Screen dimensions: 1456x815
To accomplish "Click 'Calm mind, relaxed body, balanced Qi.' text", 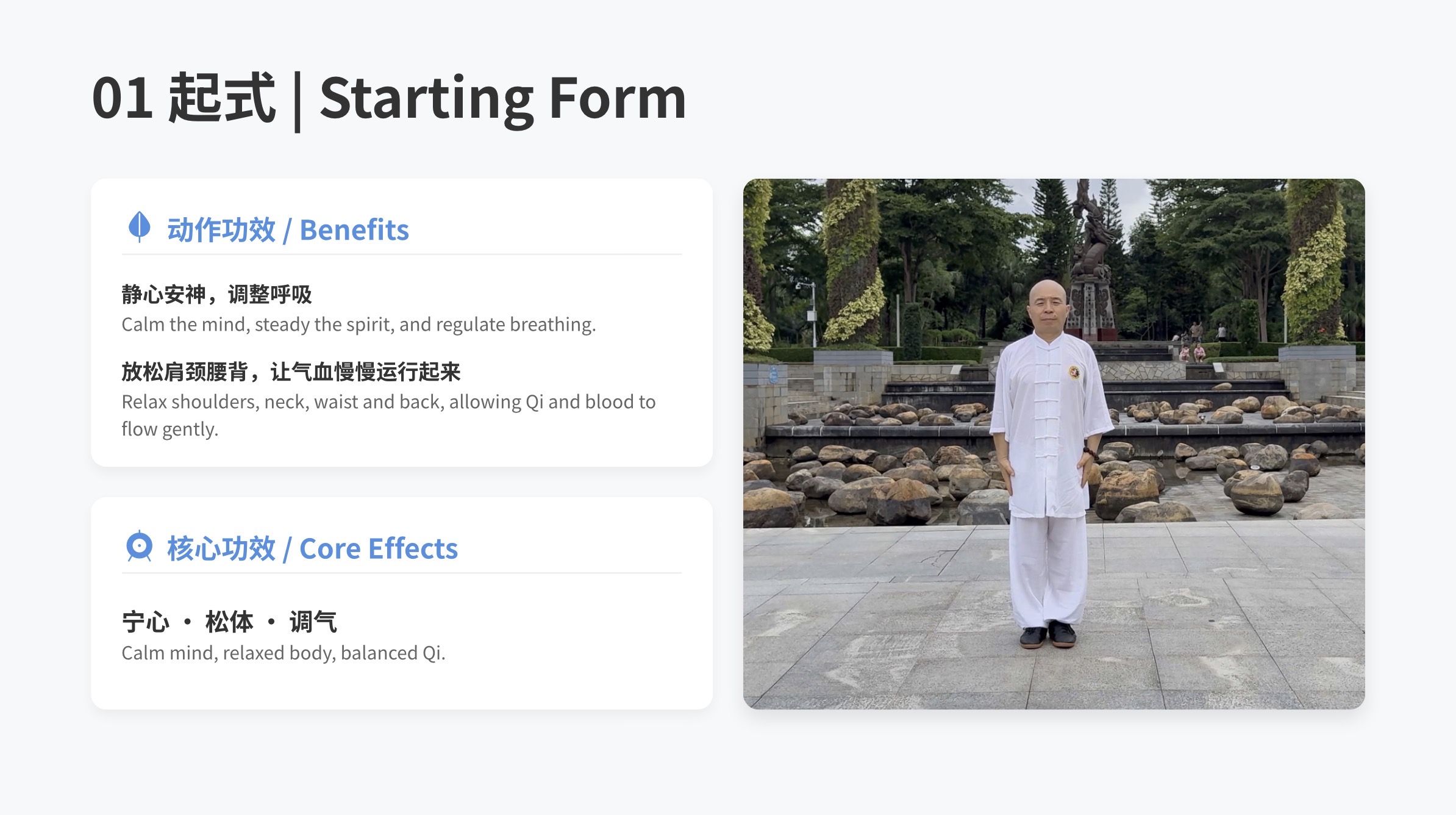I will 284,653.
